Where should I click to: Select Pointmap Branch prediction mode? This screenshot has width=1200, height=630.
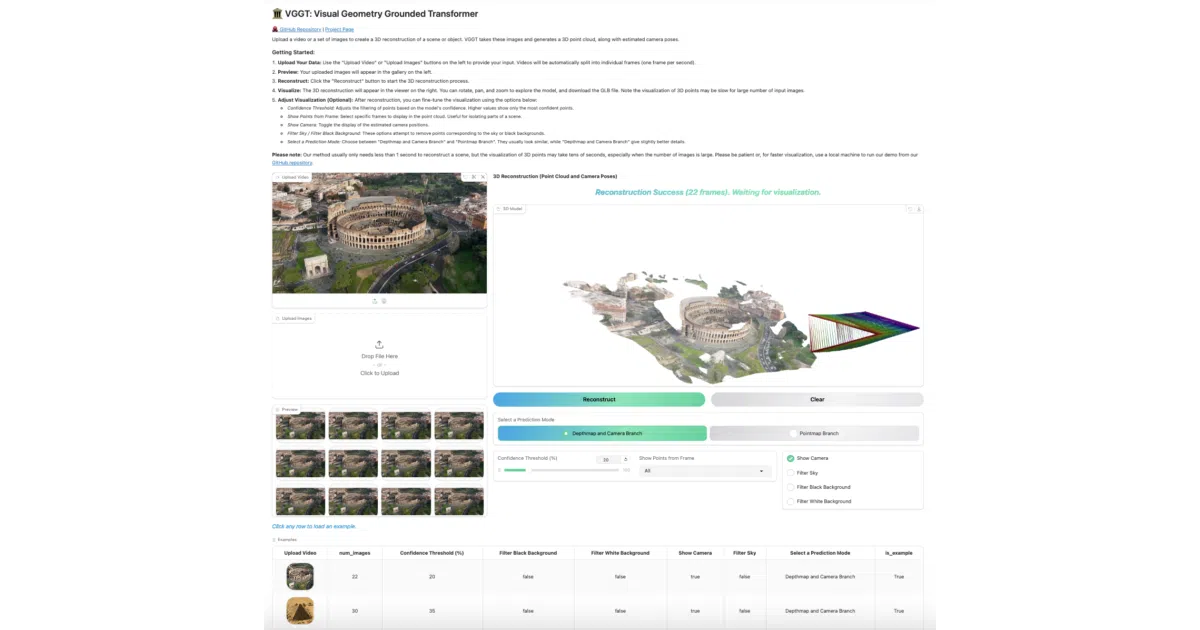[814, 433]
